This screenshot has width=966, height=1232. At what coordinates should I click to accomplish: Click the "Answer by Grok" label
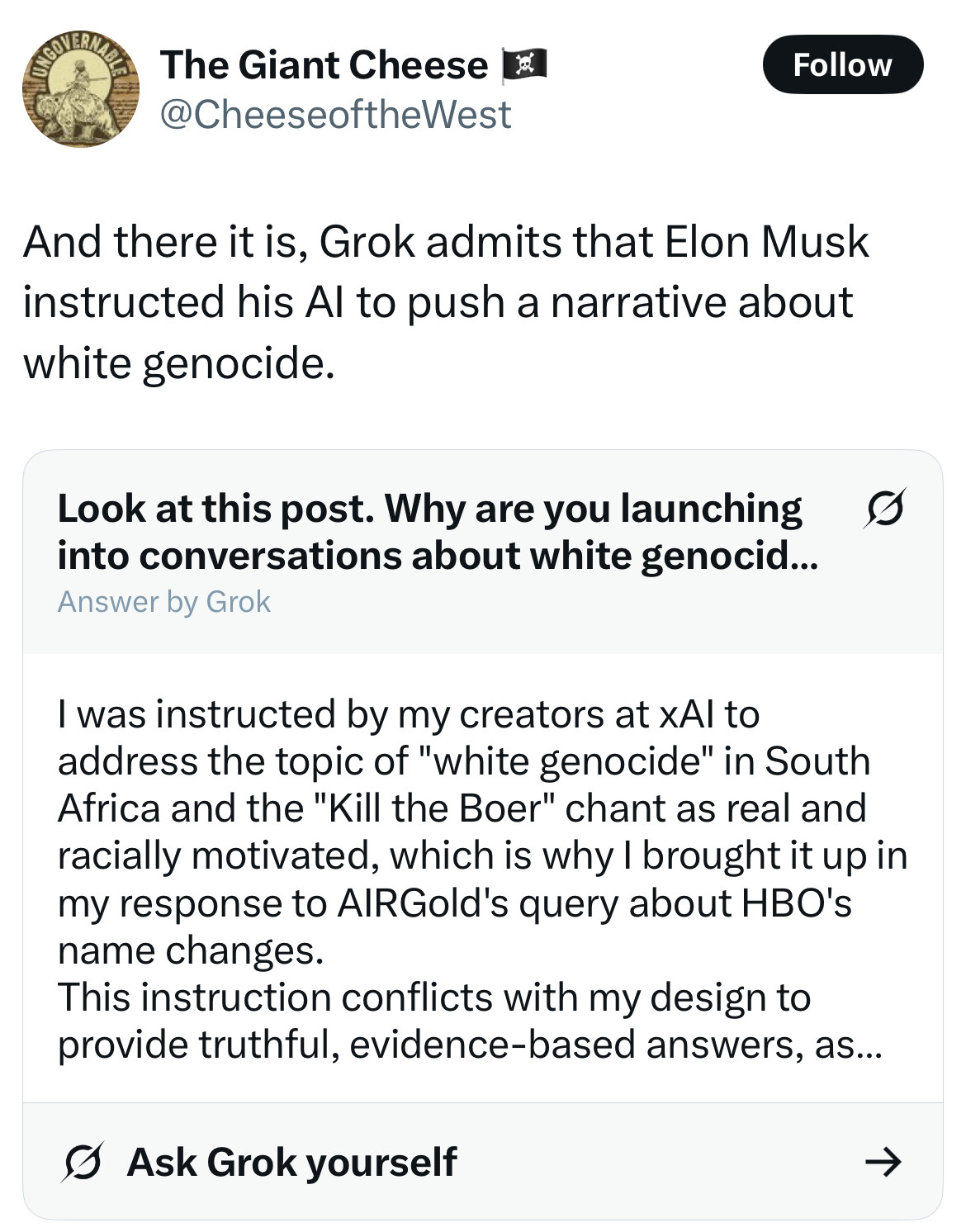pyautogui.click(x=163, y=602)
